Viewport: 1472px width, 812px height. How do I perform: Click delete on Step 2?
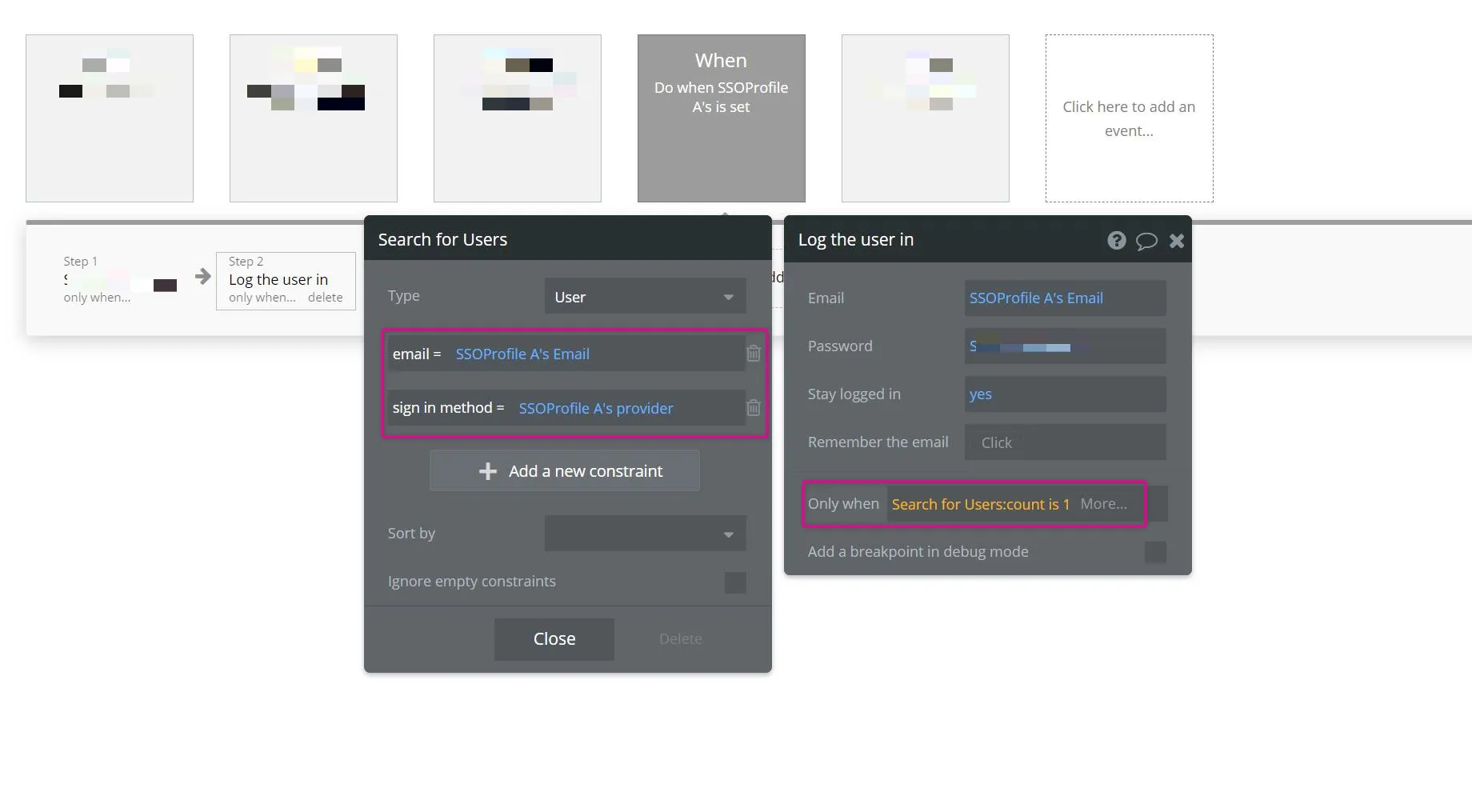coord(325,298)
